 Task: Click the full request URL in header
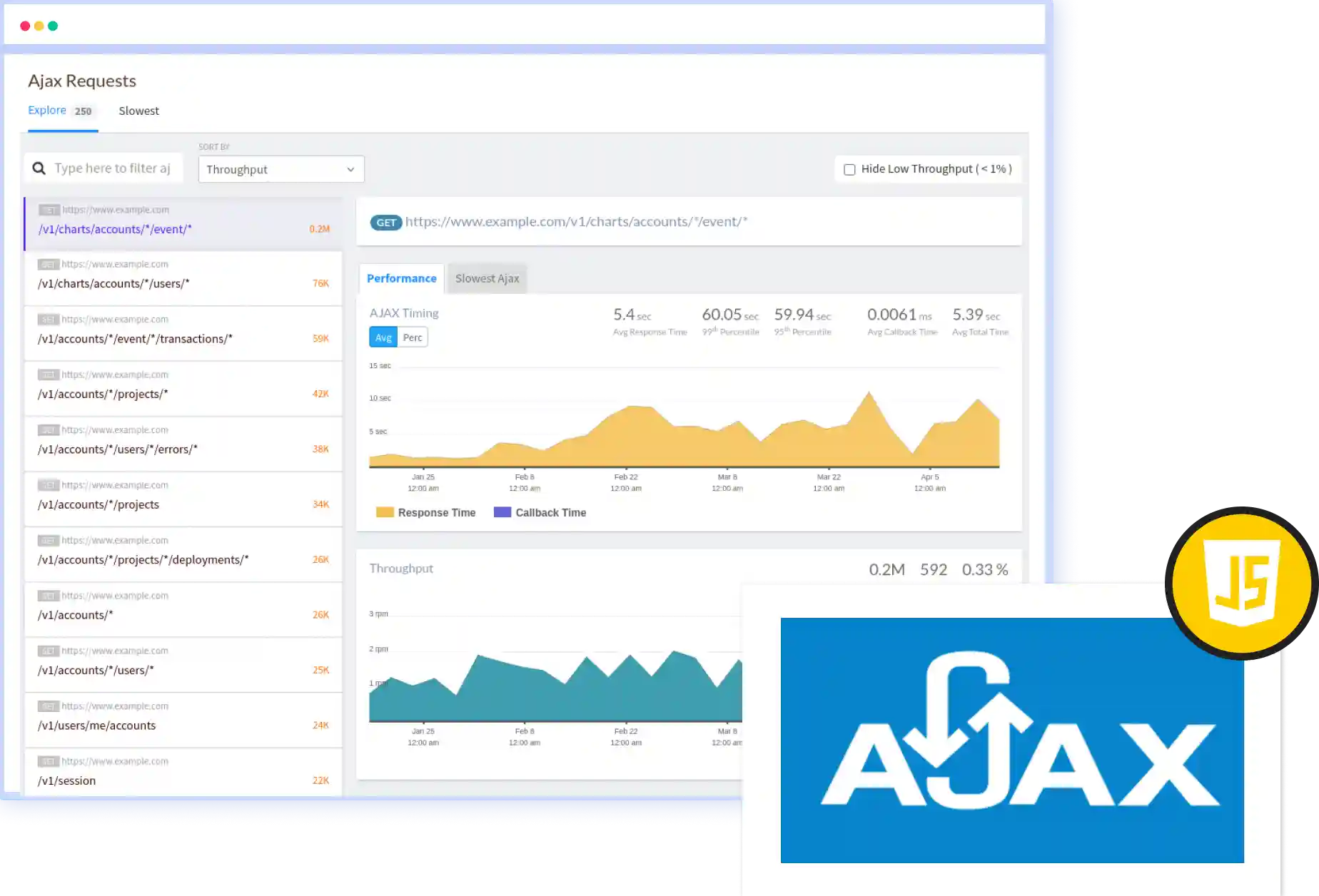coord(577,222)
